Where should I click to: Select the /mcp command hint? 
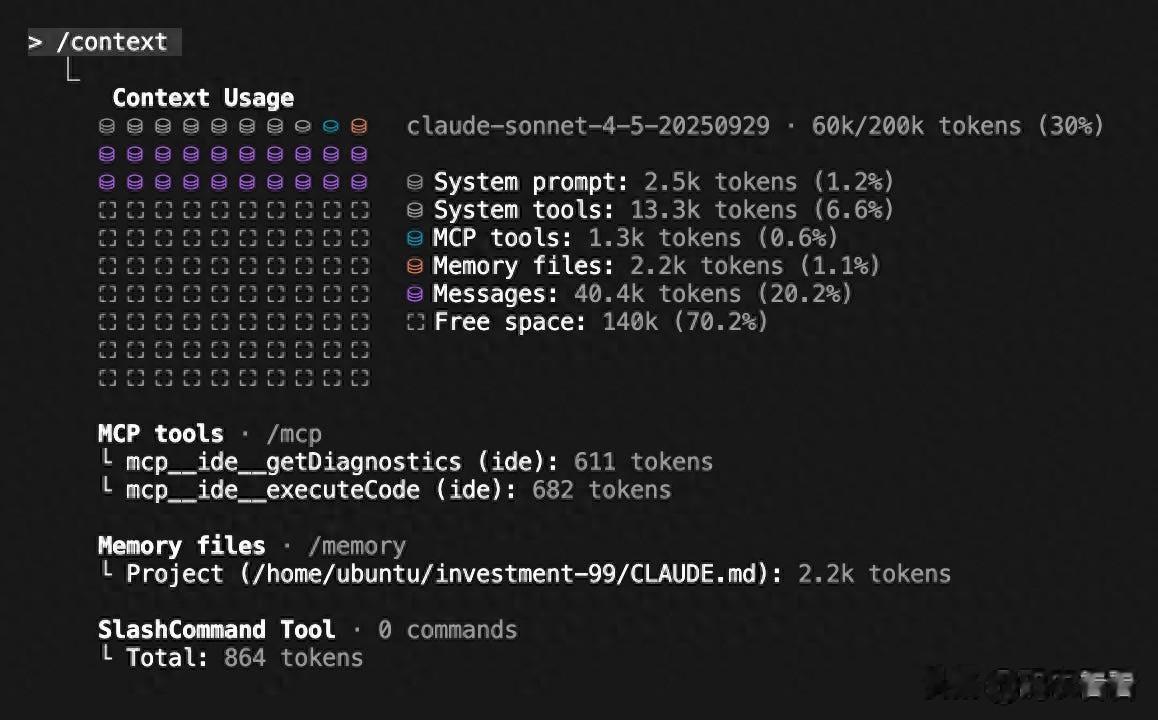pyautogui.click(x=293, y=434)
